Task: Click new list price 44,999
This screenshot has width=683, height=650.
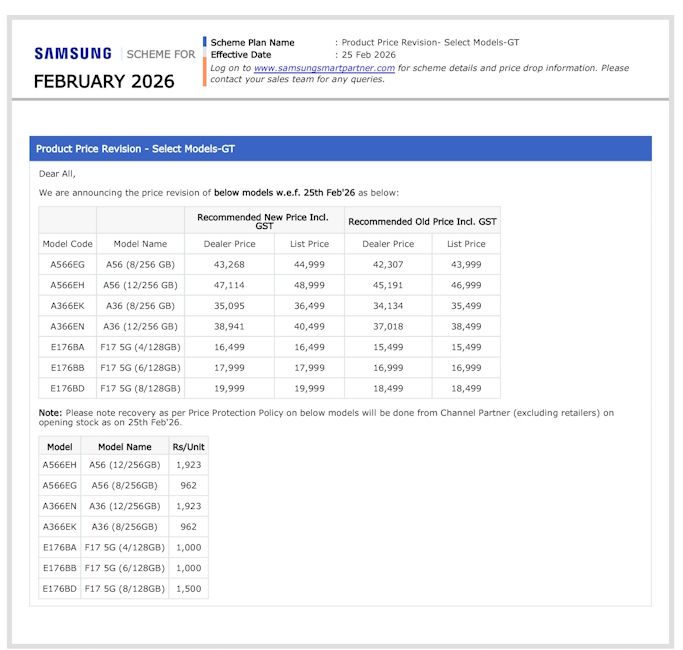Action: click(309, 264)
